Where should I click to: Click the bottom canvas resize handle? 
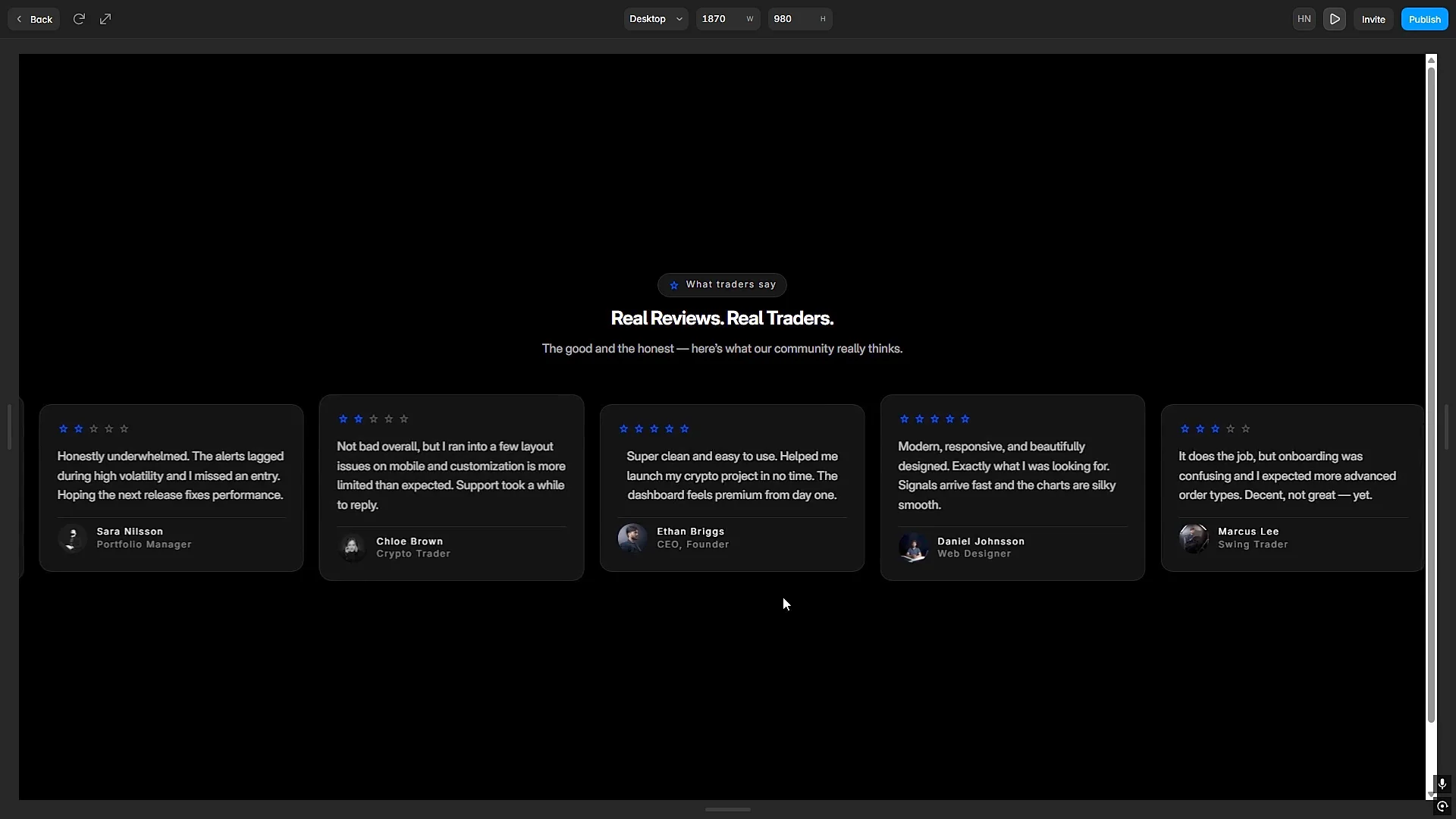pyautogui.click(x=728, y=810)
